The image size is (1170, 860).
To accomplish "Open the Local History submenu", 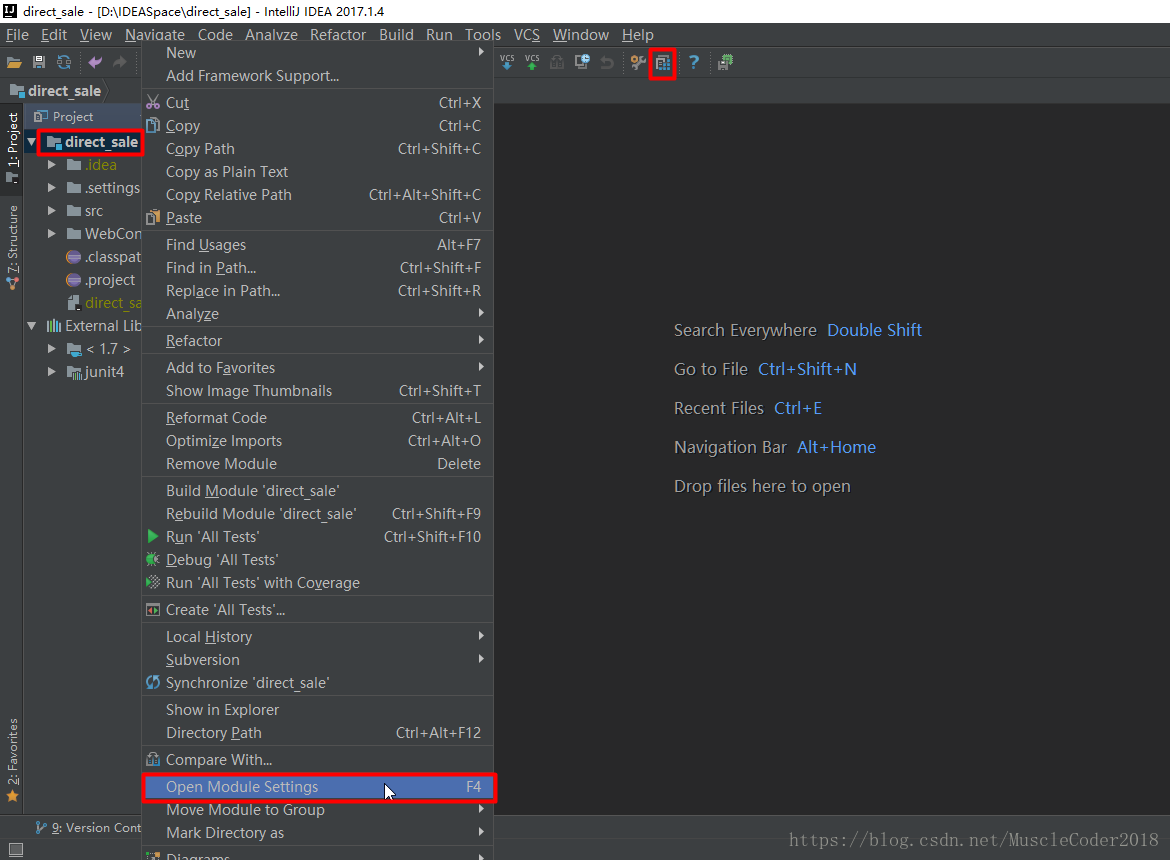I will [x=317, y=637].
